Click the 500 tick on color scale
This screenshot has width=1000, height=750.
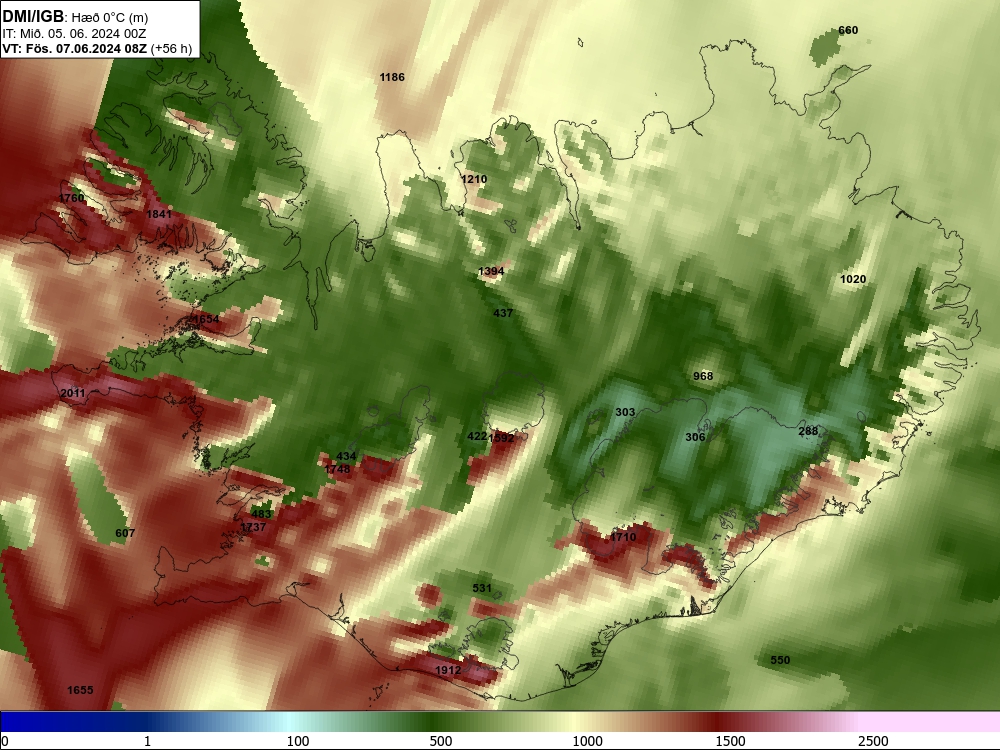point(441,741)
